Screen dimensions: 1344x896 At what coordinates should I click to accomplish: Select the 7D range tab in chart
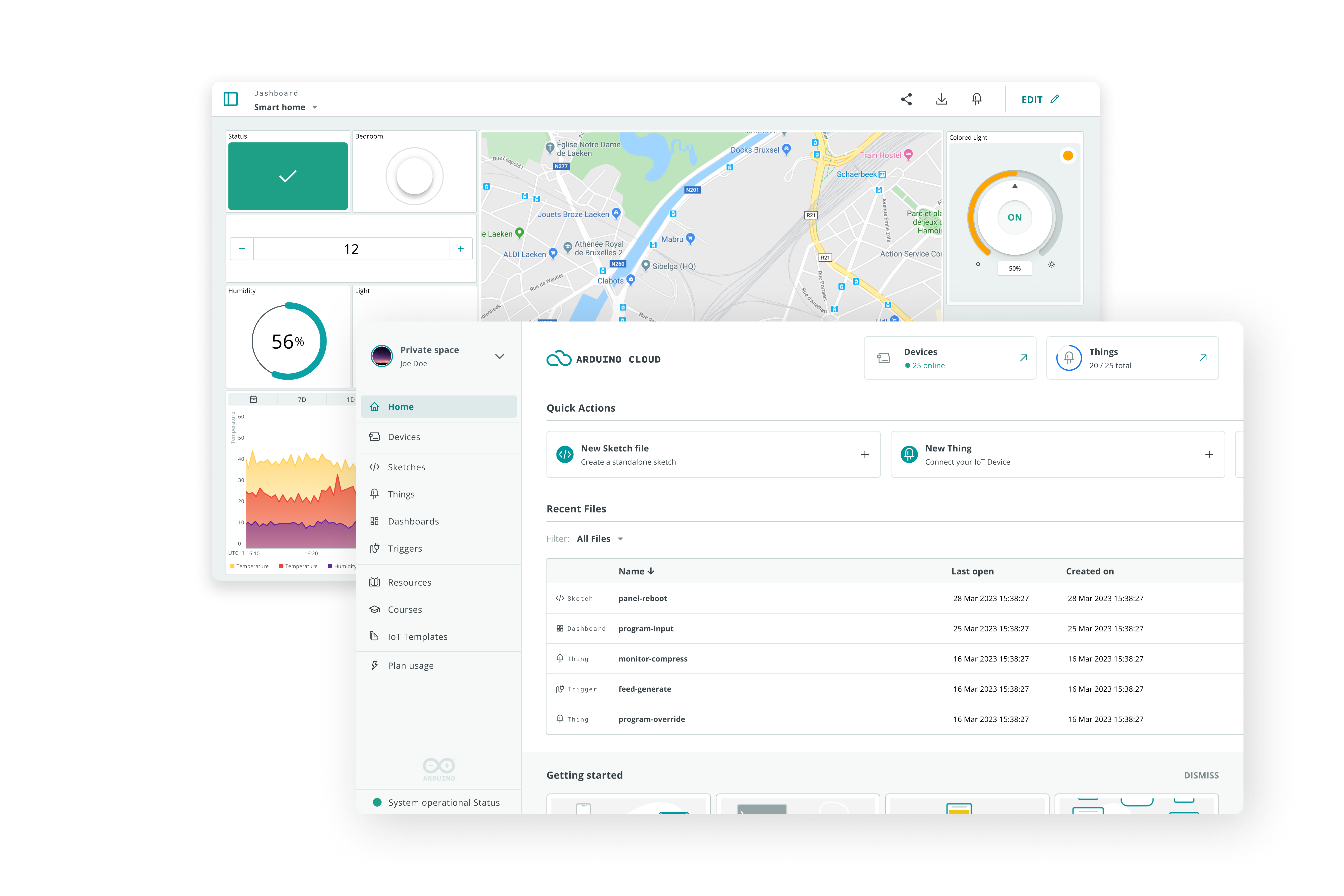coord(302,399)
